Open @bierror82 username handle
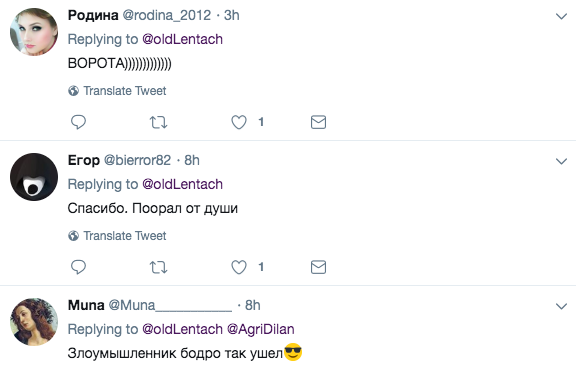The image size is (576, 372). pyautogui.click(x=137, y=160)
